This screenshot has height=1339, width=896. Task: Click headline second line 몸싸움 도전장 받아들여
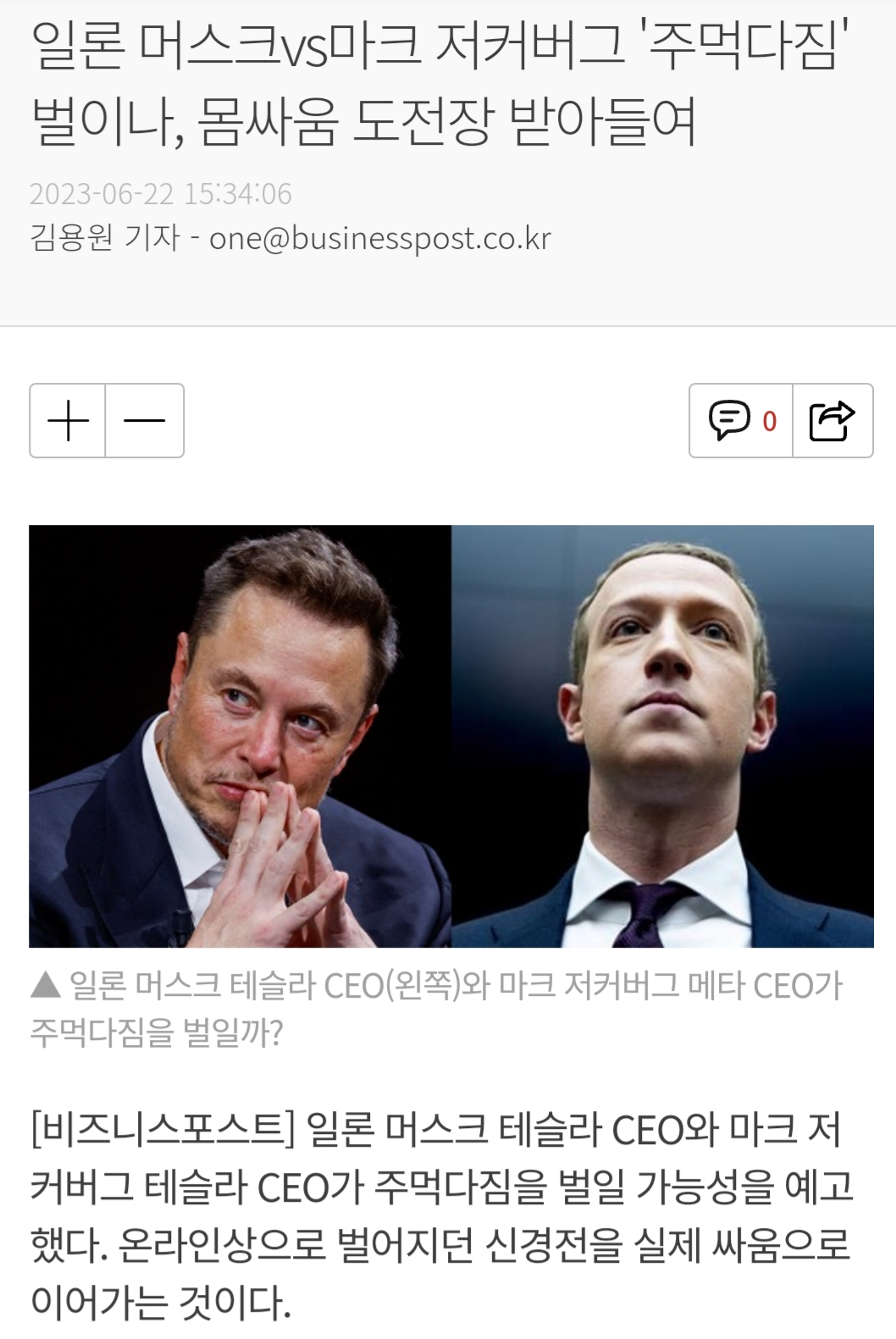pyautogui.click(x=447, y=122)
